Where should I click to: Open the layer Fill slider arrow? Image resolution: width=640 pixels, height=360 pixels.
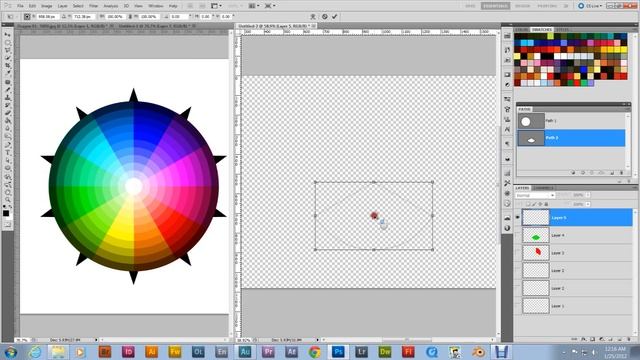coord(588,204)
